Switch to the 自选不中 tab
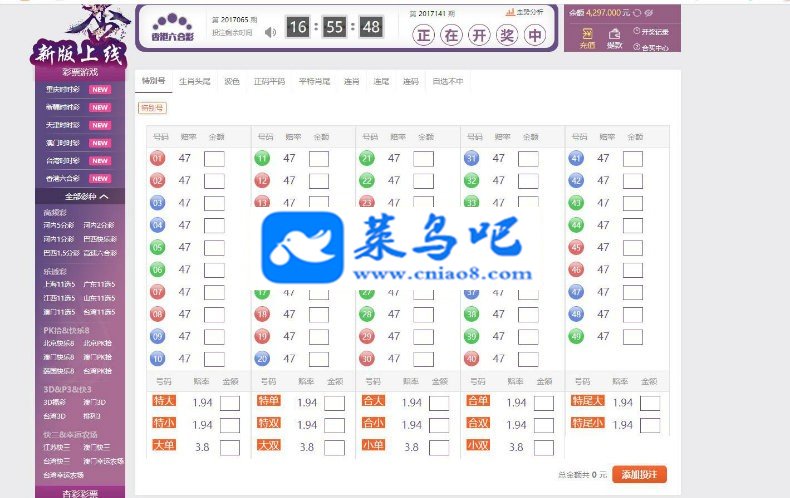The width and height of the screenshot is (790, 498). tap(447, 81)
